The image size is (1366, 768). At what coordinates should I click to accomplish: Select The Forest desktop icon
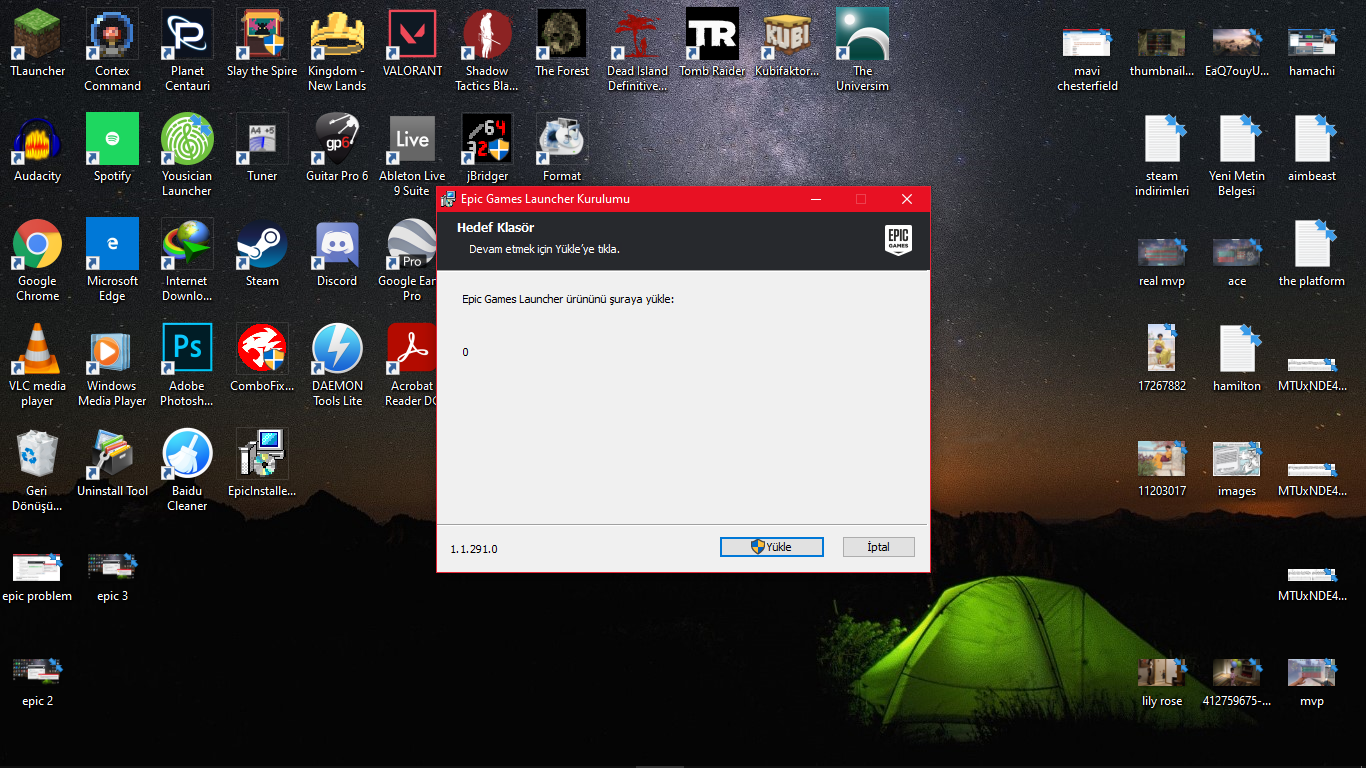point(562,43)
